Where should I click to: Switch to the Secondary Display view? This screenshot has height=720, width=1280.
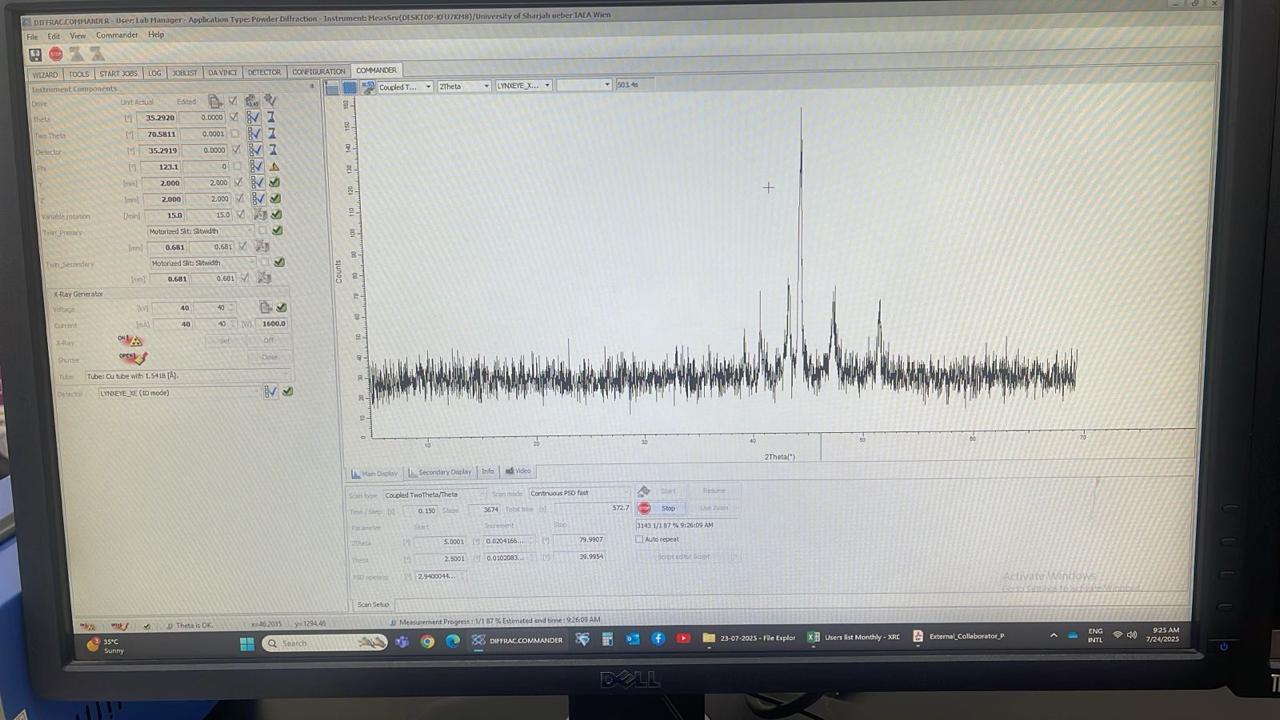440,472
